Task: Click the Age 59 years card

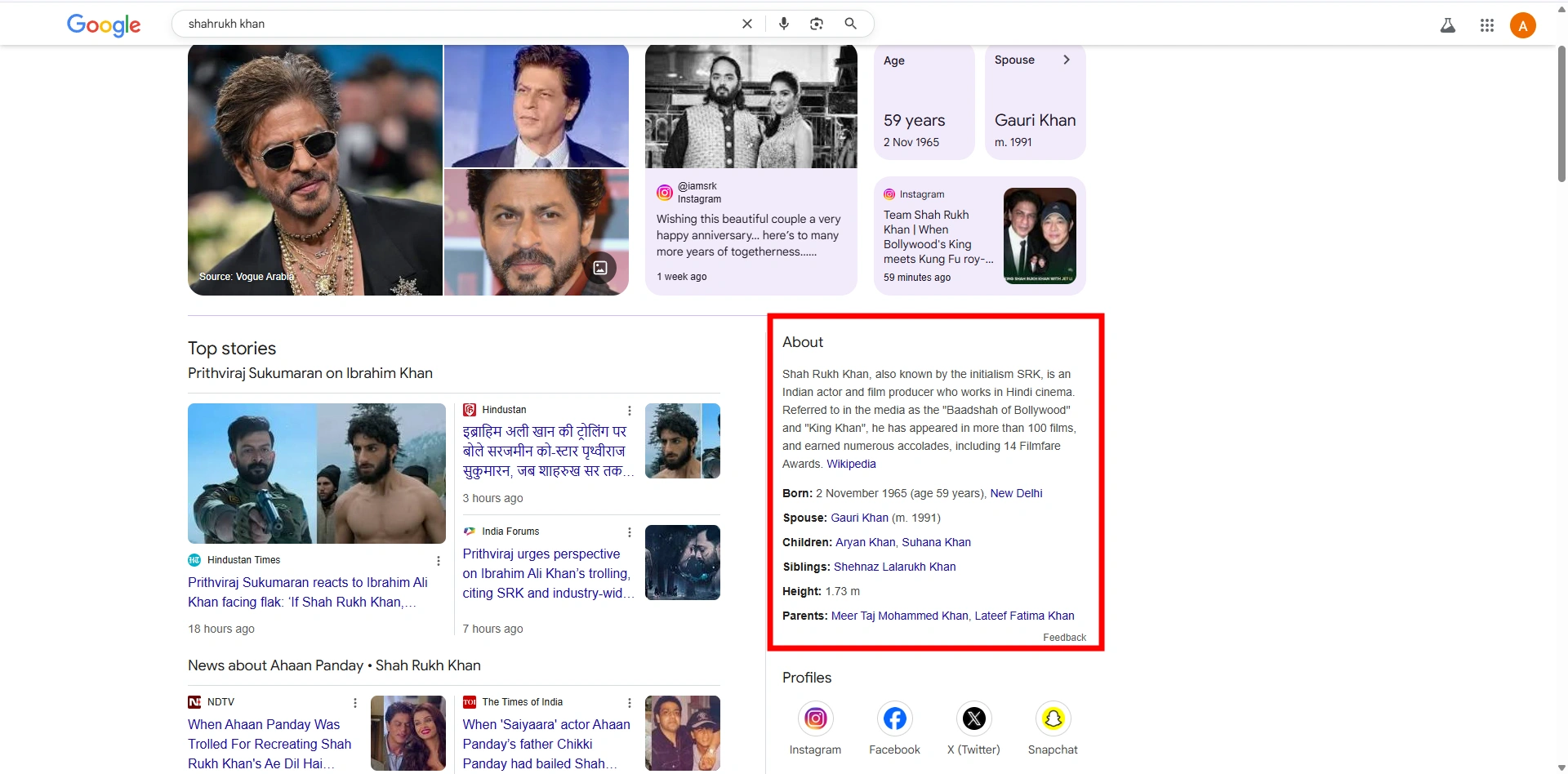Action: click(924, 102)
